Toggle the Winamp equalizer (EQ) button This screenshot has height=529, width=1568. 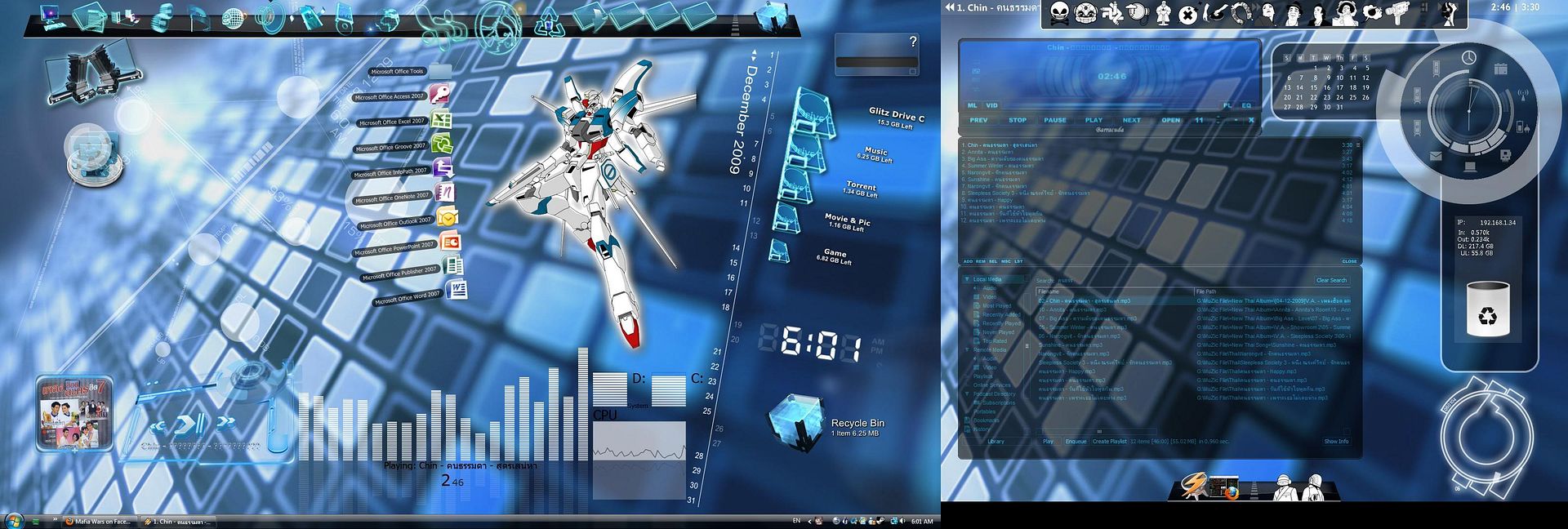pyautogui.click(x=1246, y=105)
